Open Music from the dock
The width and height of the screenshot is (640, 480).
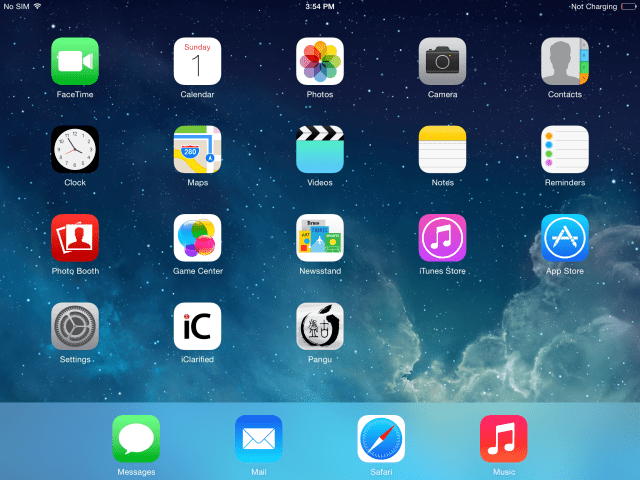pyautogui.click(x=504, y=439)
